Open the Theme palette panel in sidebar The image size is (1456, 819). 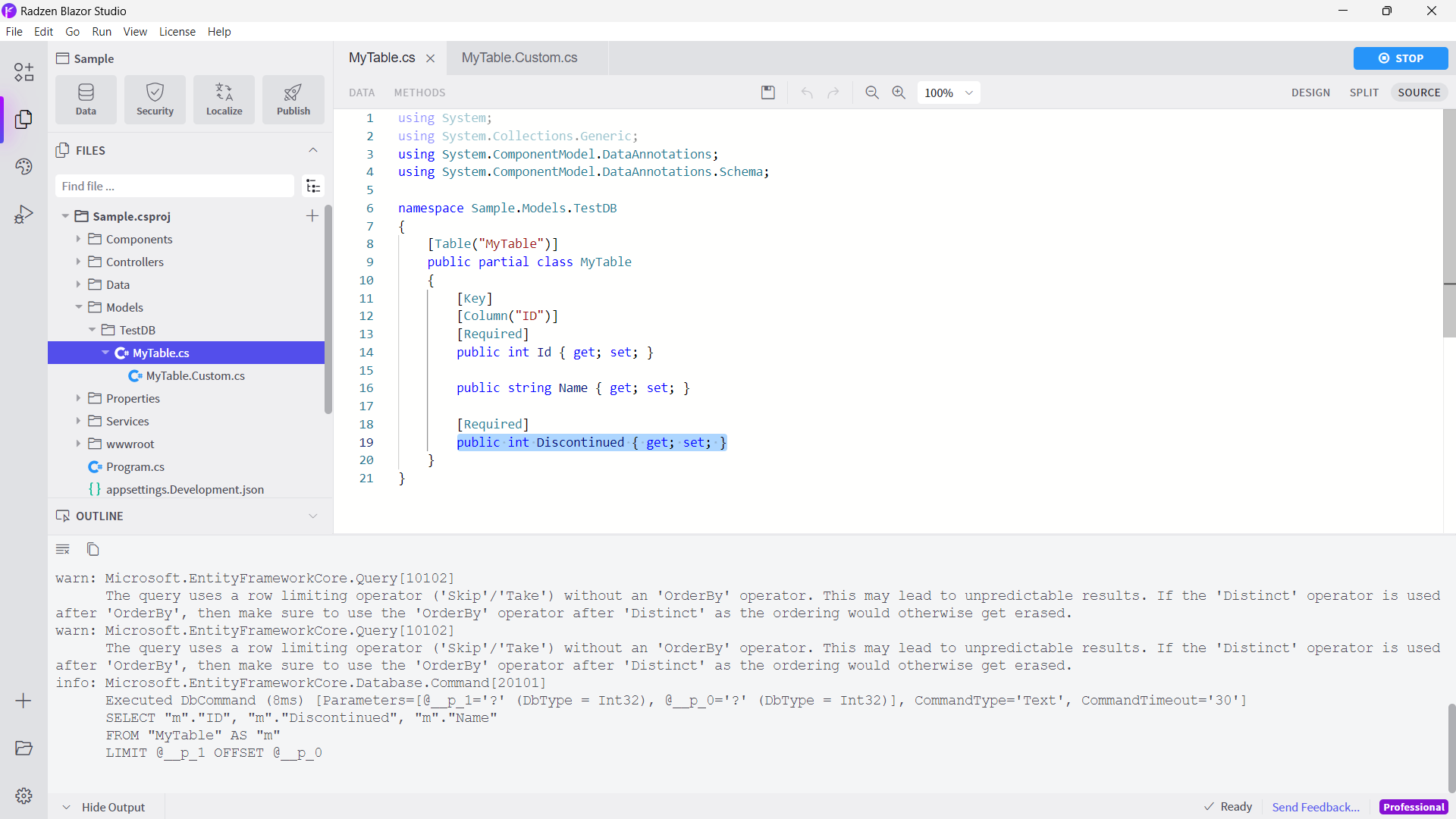tap(24, 166)
